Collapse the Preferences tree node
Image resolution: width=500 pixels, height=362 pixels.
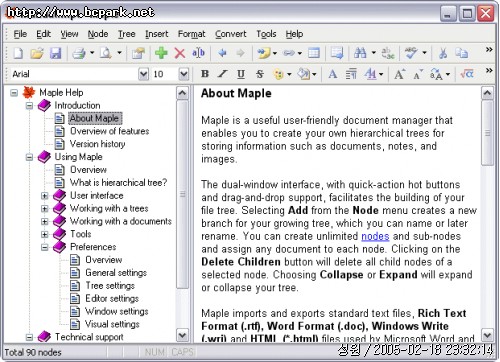(44, 247)
